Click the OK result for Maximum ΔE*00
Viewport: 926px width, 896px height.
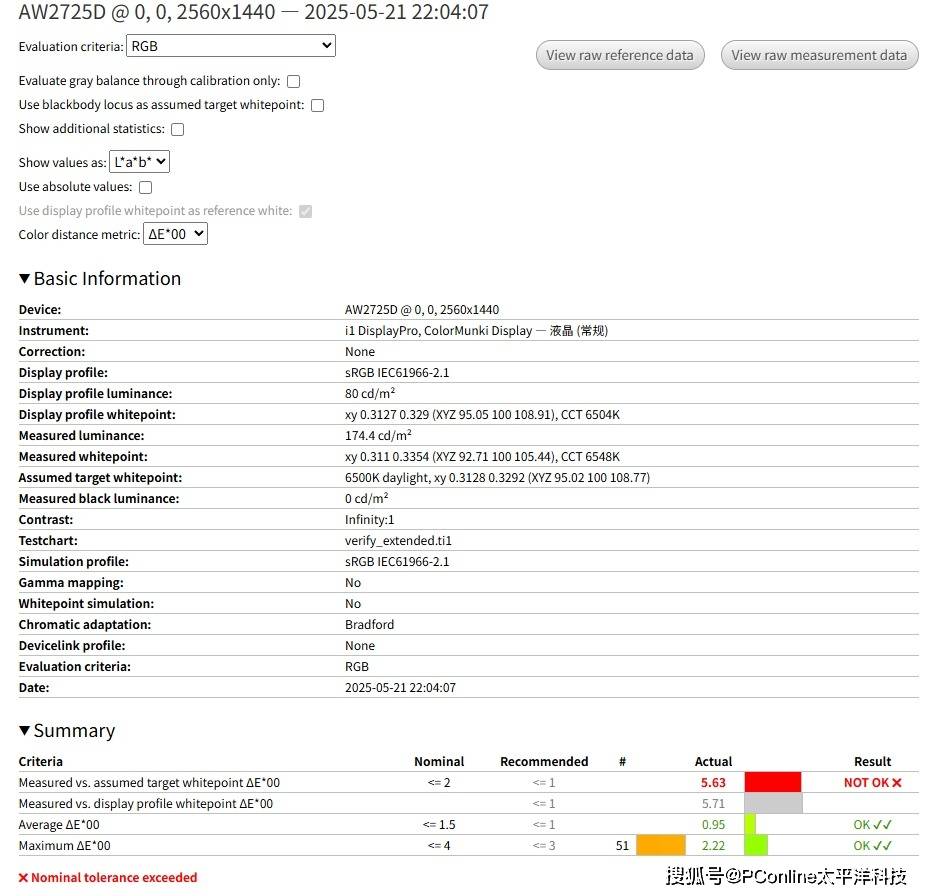click(872, 846)
